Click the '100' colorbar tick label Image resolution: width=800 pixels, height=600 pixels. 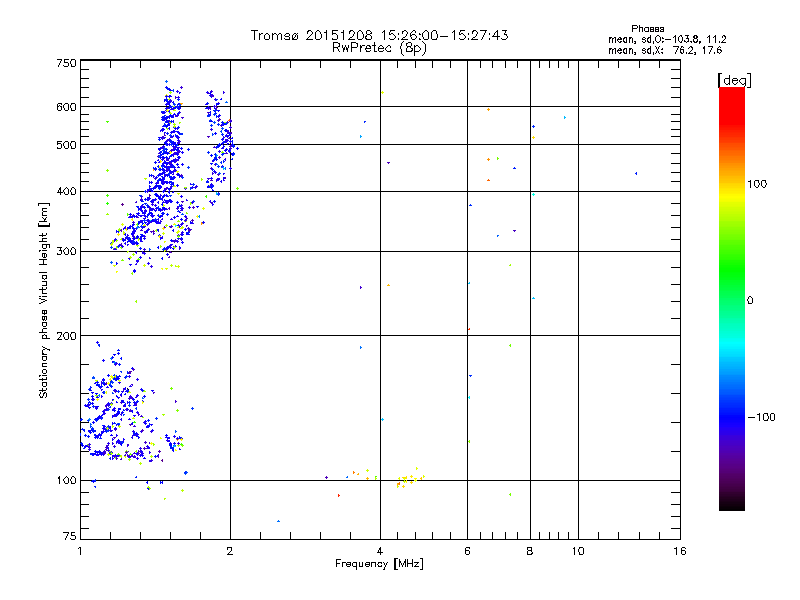click(x=757, y=184)
